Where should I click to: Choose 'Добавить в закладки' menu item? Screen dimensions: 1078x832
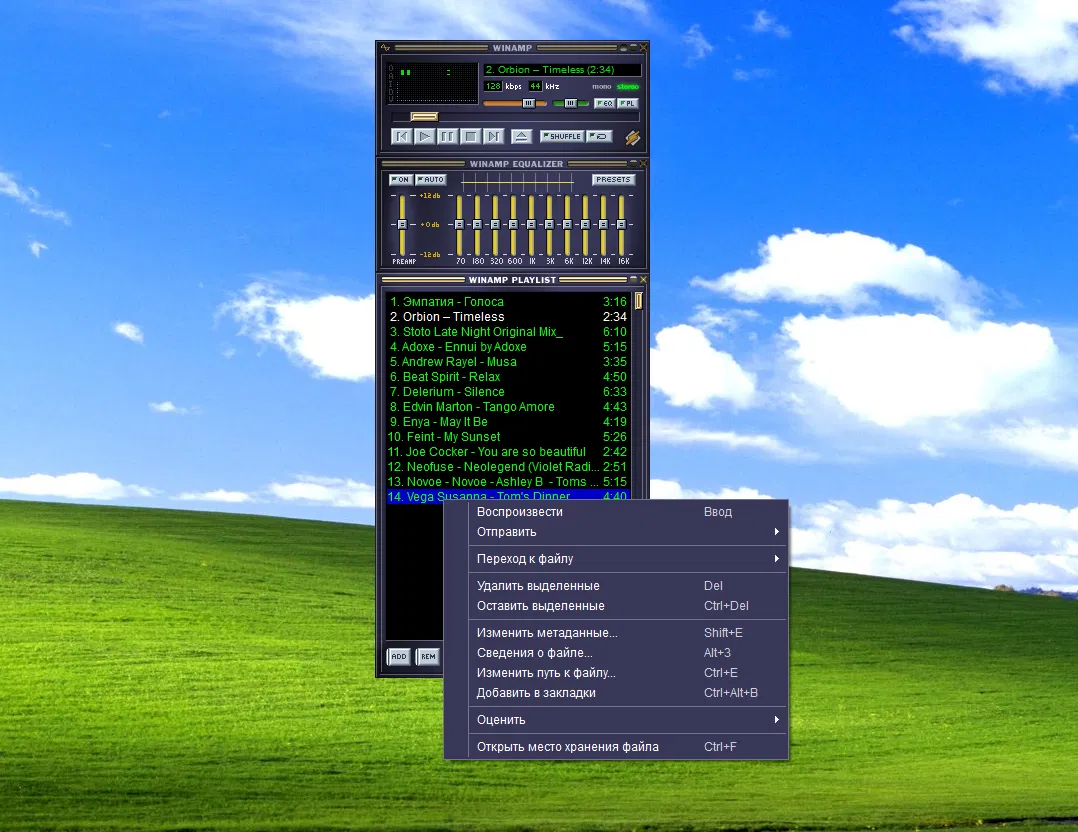pyautogui.click(x=616, y=692)
